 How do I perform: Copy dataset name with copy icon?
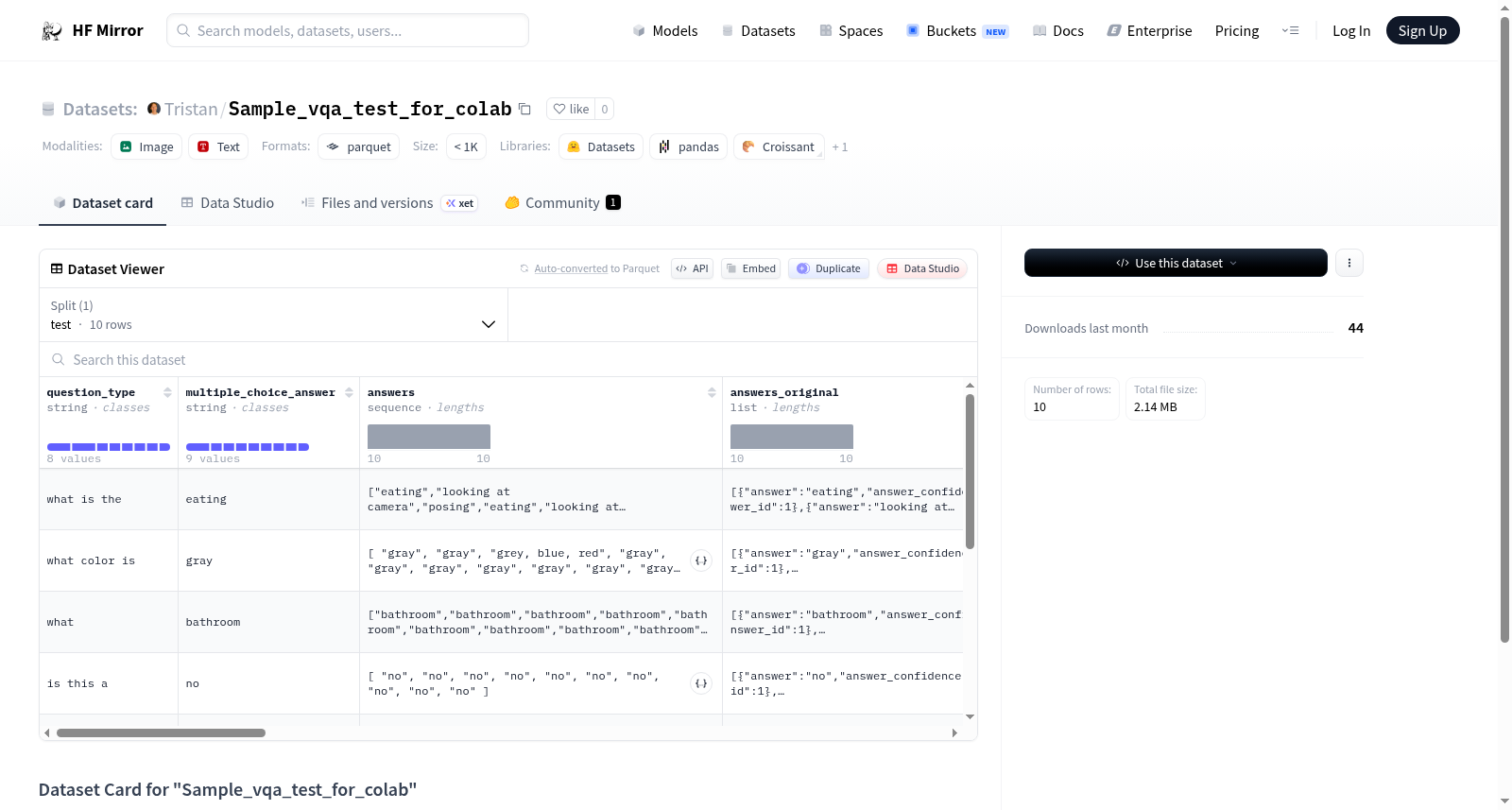524,109
